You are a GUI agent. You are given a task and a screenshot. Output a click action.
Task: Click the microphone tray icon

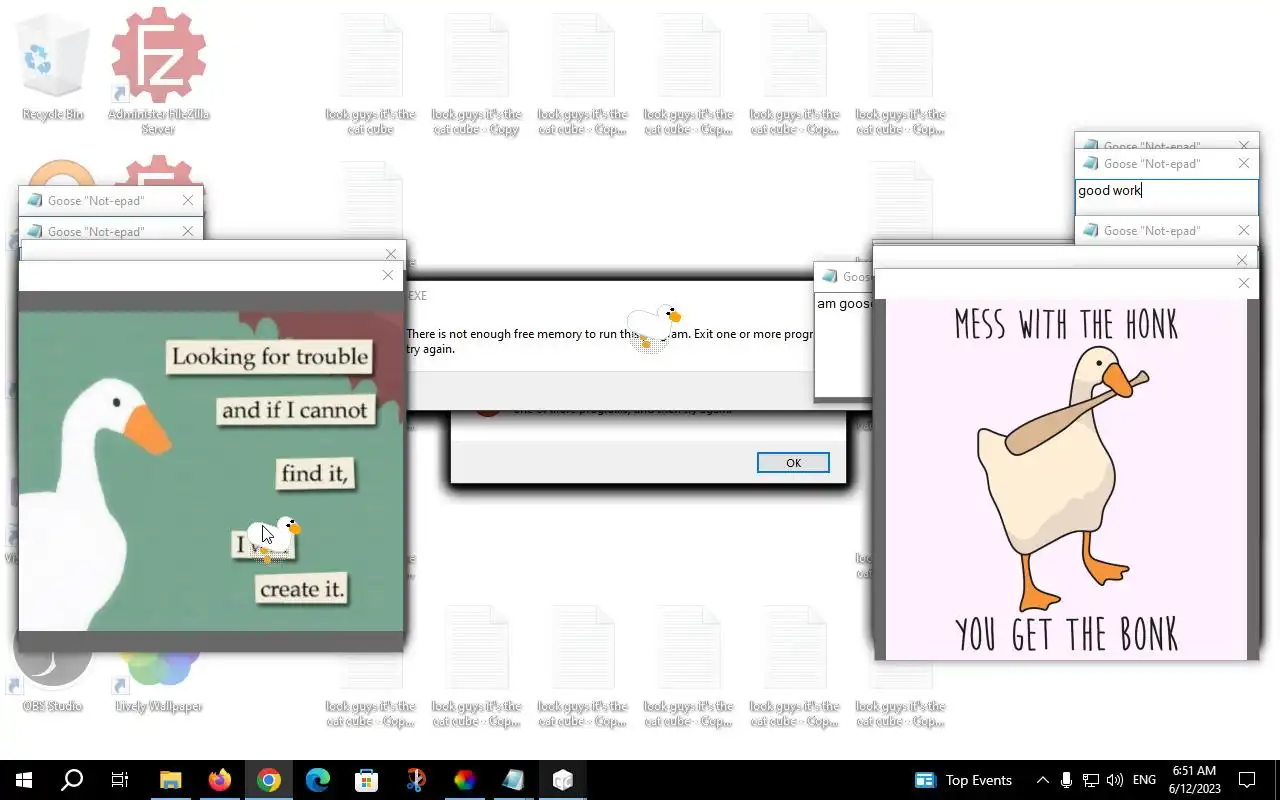(1067, 780)
